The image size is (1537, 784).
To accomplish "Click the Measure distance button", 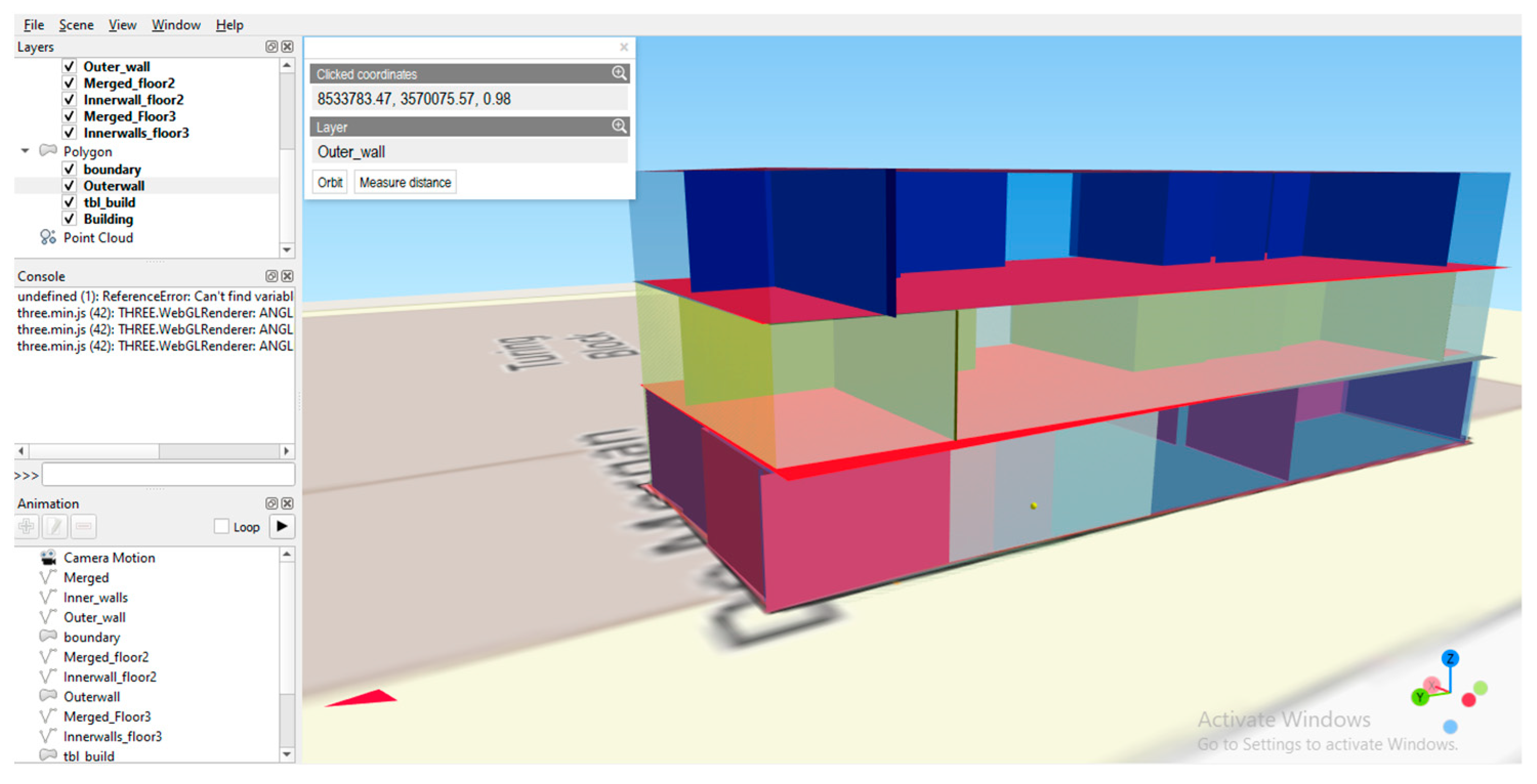I will (405, 183).
